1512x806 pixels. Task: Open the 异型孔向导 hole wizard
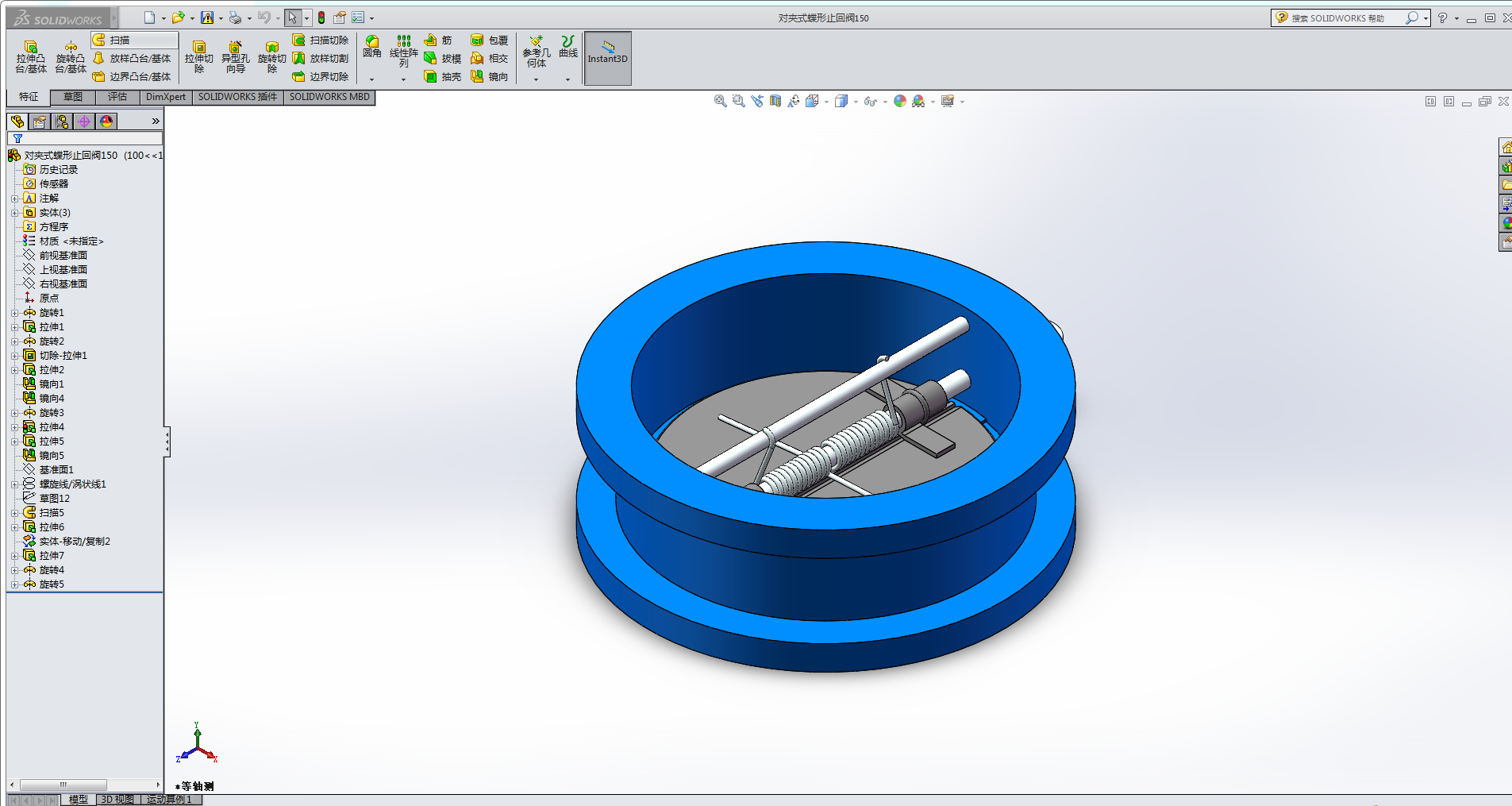pyautogui.click(x=235, y=57)
